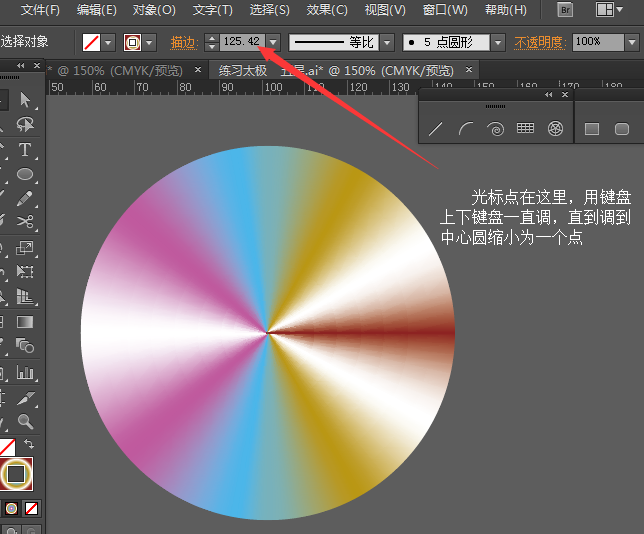Viewport: 644px width, 534px height.
Task: Swap fill and stroke colors
Action: click(29, 444)
